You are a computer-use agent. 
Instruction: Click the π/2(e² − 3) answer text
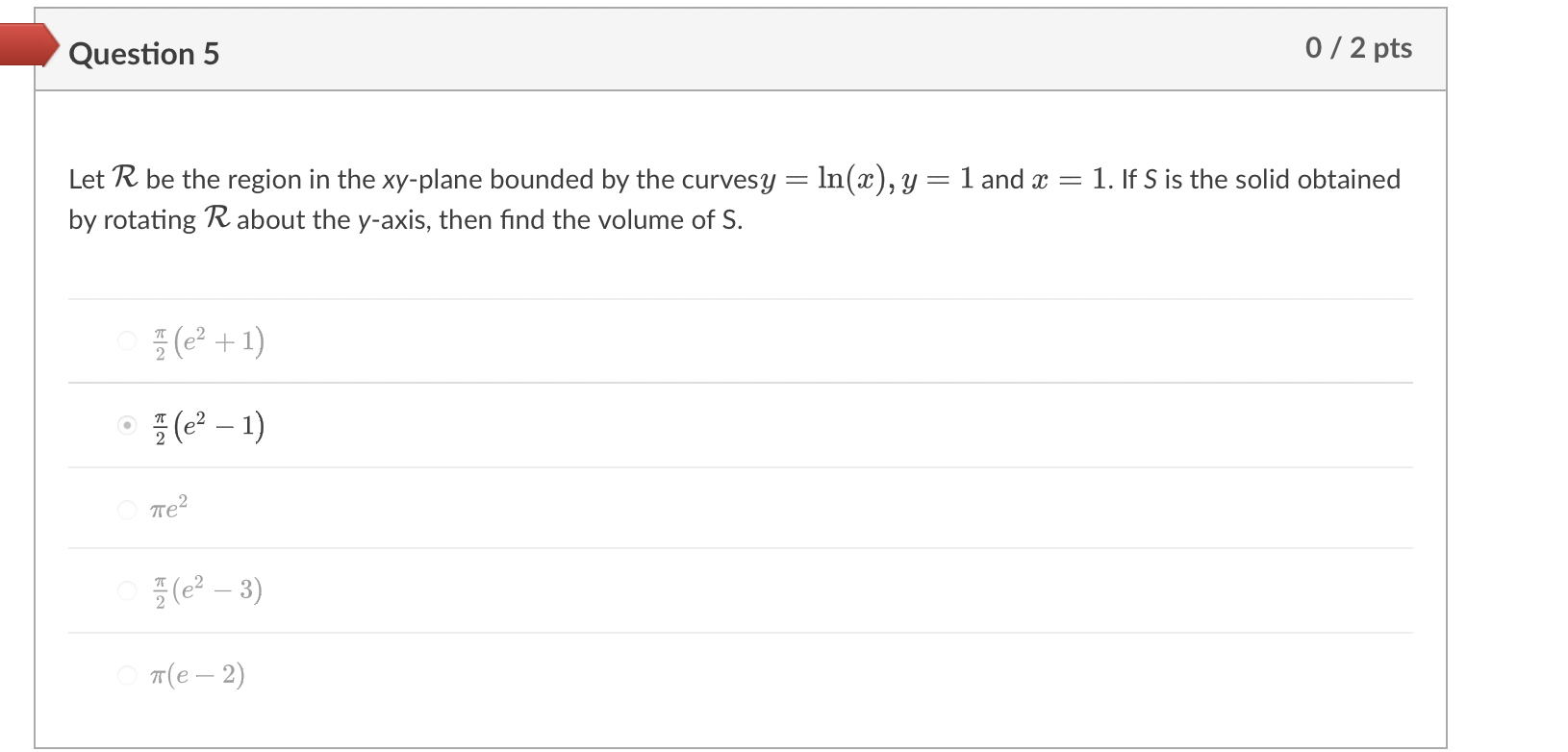point(205,589)
